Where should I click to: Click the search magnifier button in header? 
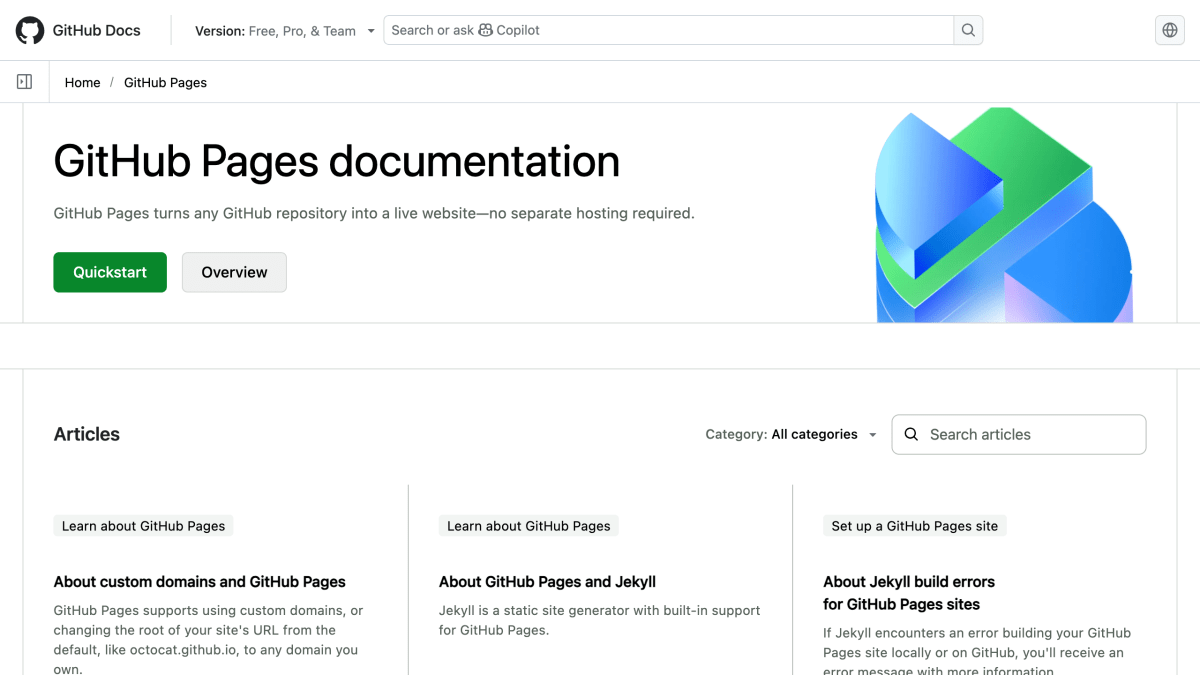coord(968,30)
